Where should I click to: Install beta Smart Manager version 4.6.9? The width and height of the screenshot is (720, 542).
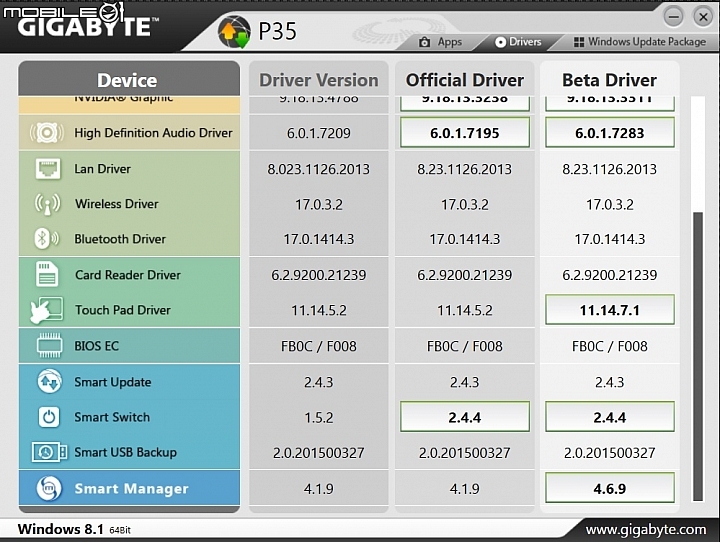[x=610, y=488]
